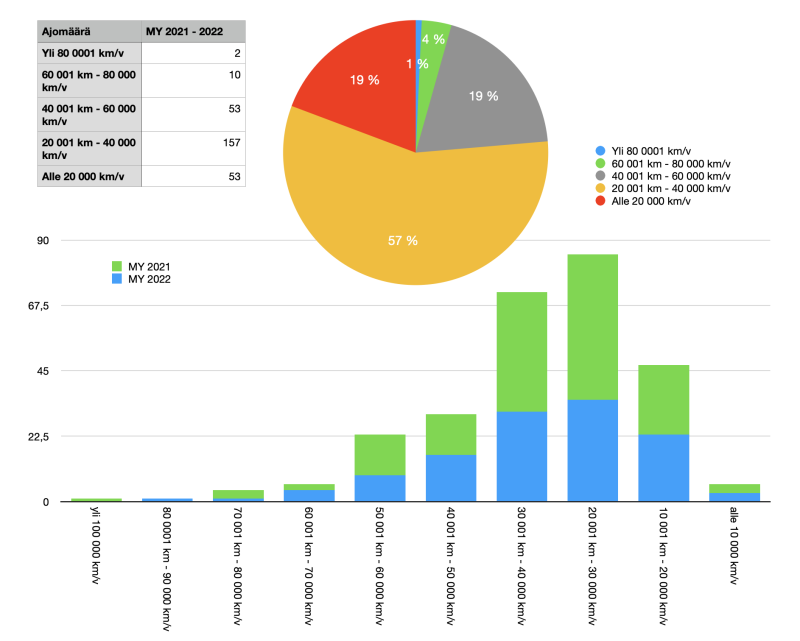Screen dimensions: 800x641
Task: Click the red legend dot for Alle 20 000 km/v
Action: click(599, 201)
